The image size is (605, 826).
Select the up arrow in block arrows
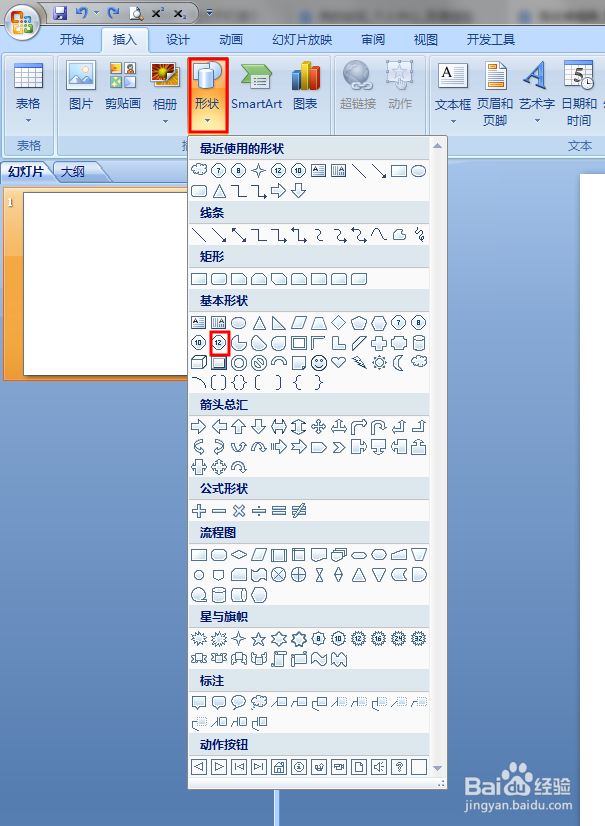point(239,426)
